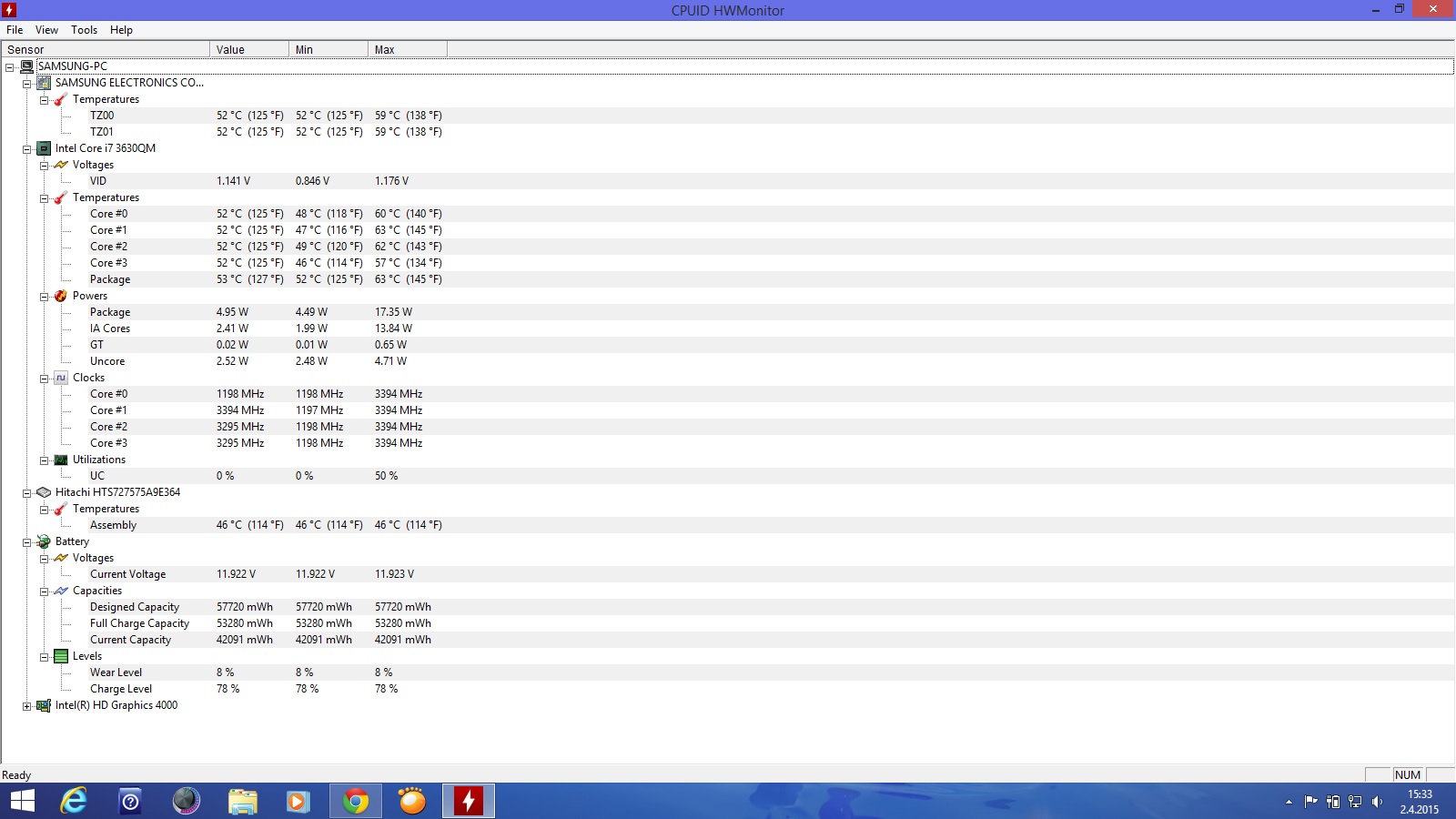
Task: Sort by the Sensor column header
Action: tap(106, 49)
